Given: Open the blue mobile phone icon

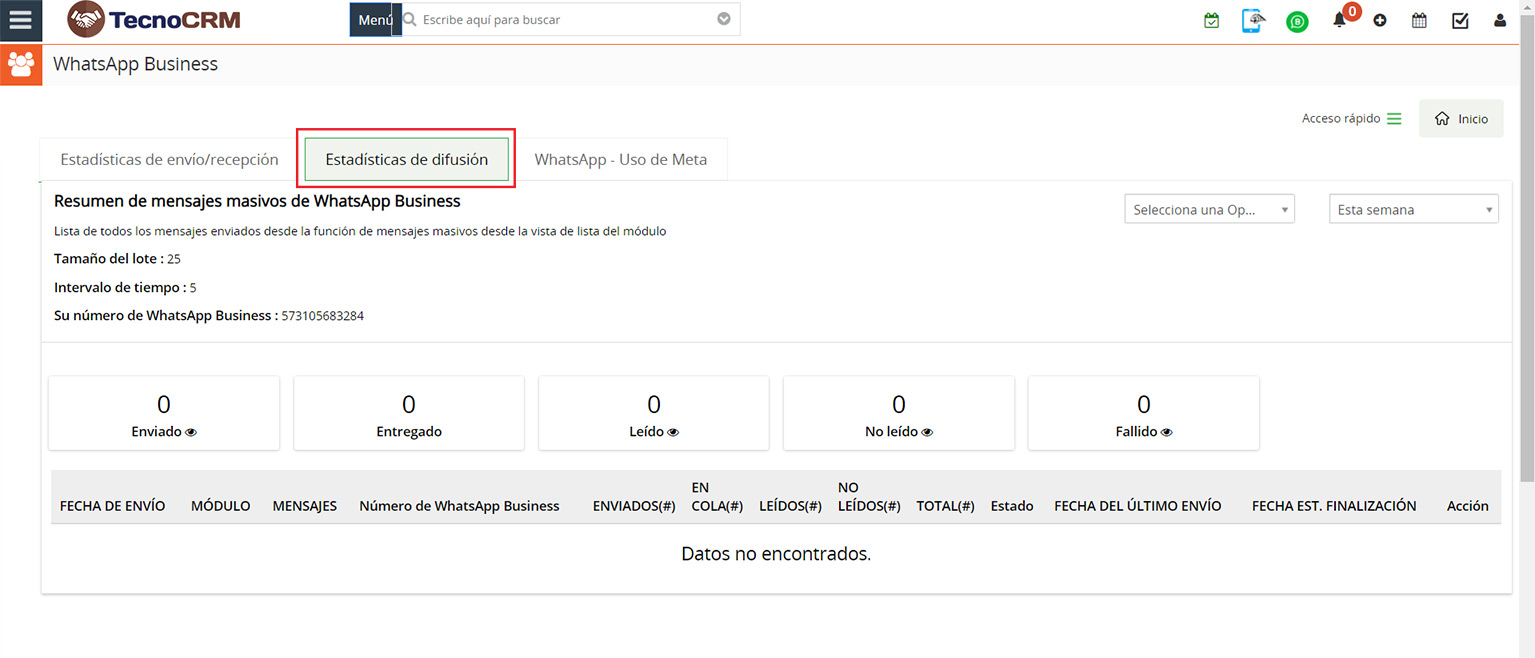Looking at the screenshot, I should [1253, 20].
